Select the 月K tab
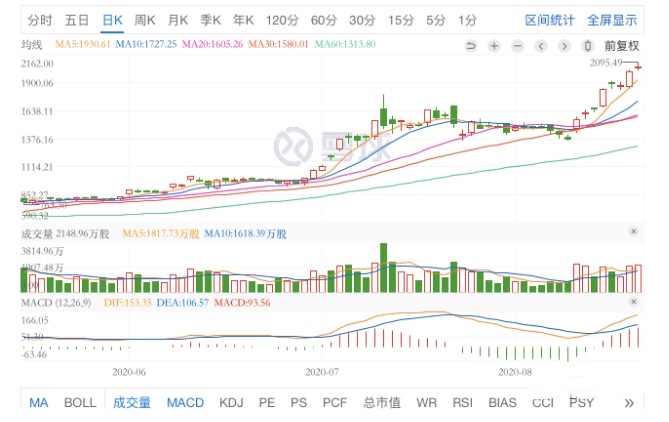The height and width of the screenshot is (422, 669). 177,20
